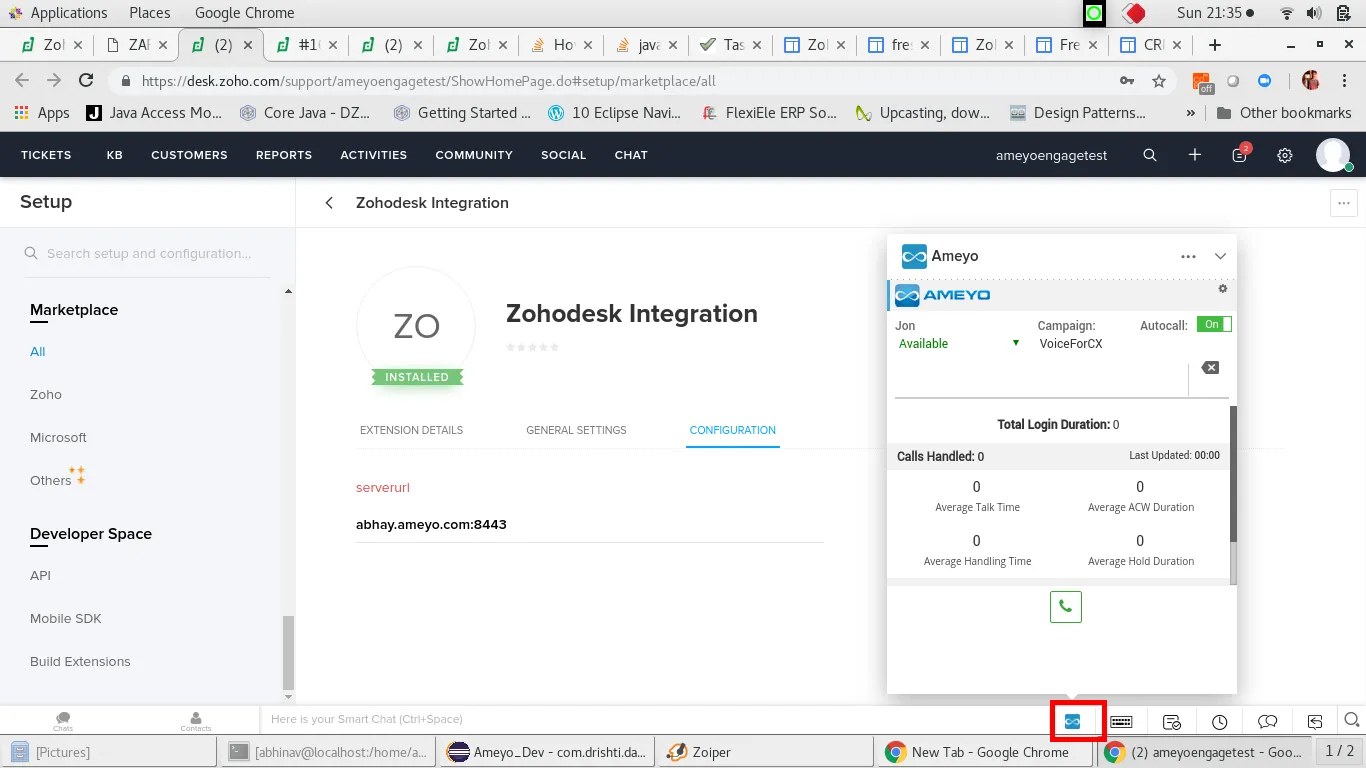The width and height of the screenshot is (1366, 768).
Task: Open the Setup gear icon in header
Action: point(1285,155)
